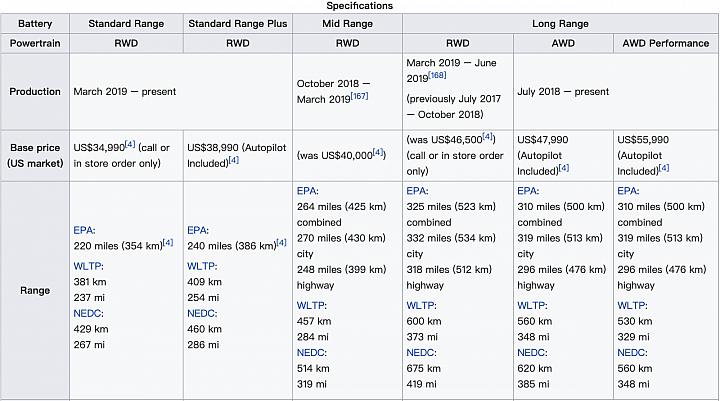Click the '267 mi' NEDC value
Screen dimensions: 720x401
coord(89,345)
